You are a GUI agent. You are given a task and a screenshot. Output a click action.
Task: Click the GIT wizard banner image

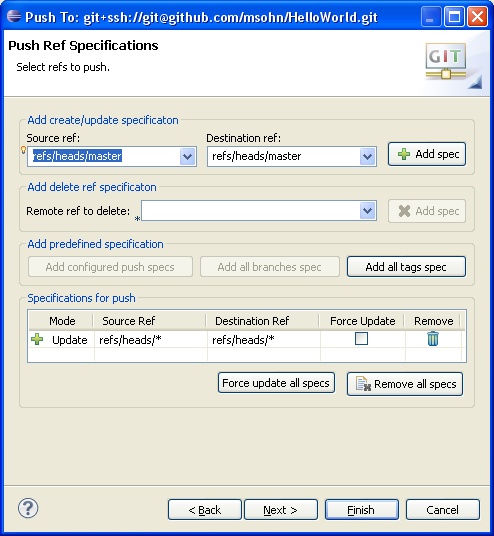[x=449, y=65]
